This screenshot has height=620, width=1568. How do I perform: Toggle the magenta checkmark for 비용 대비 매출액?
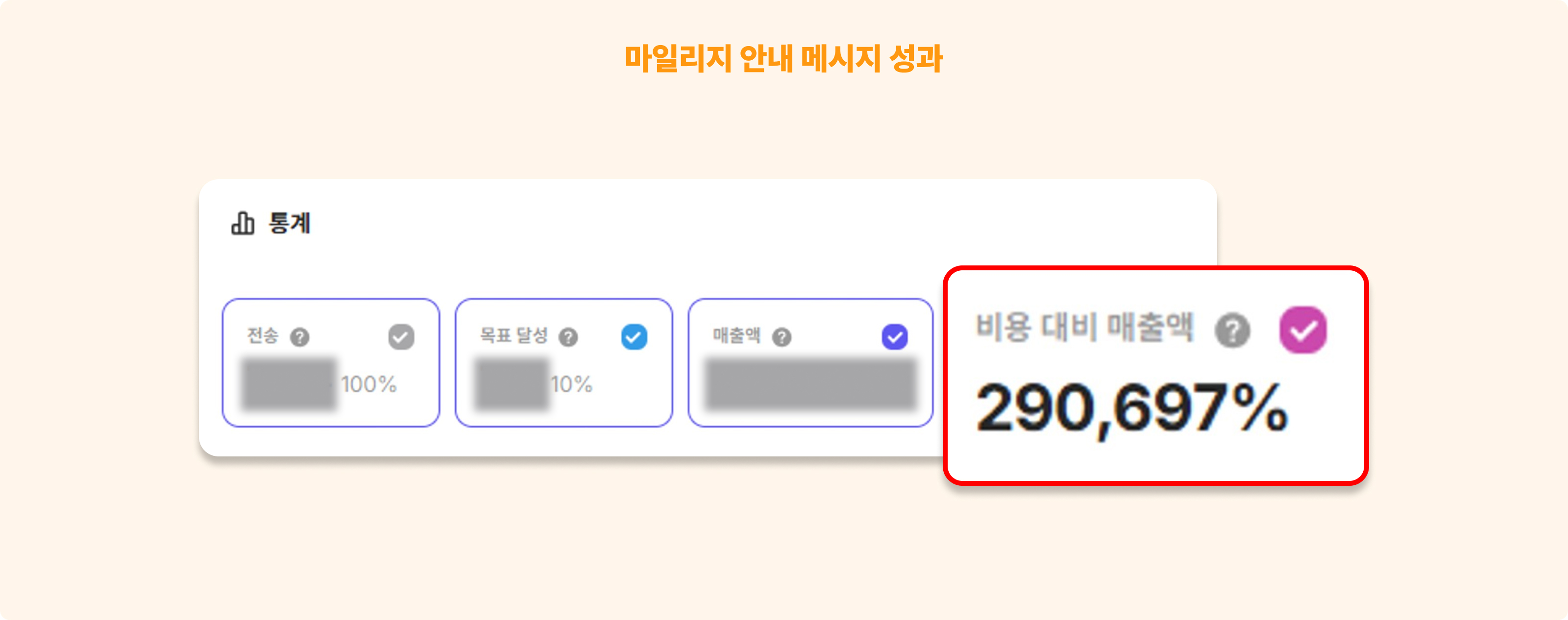coord(1302,330)
